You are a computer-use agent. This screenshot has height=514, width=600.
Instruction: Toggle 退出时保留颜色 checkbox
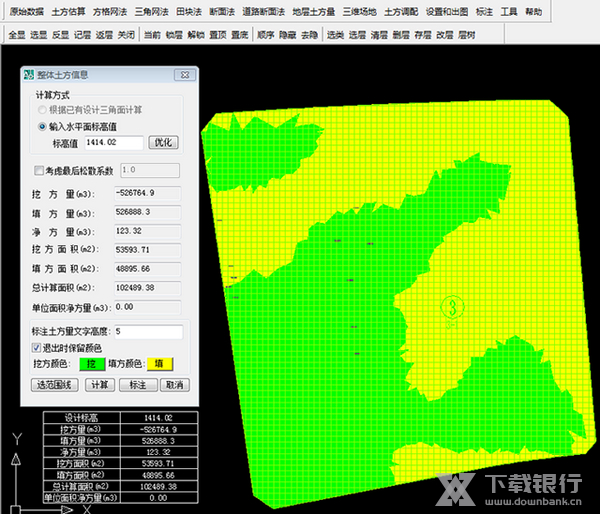click(38, 348)
